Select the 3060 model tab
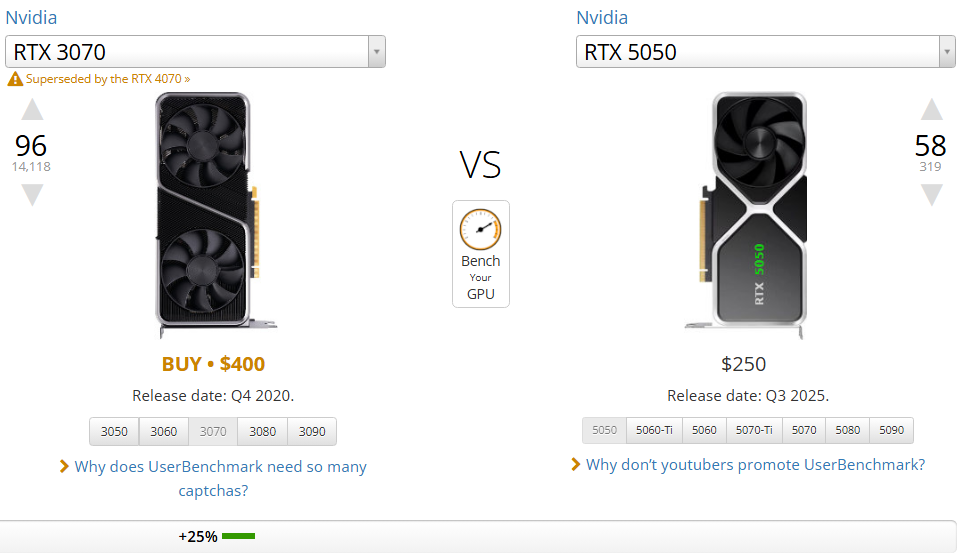 click(164, 432)
